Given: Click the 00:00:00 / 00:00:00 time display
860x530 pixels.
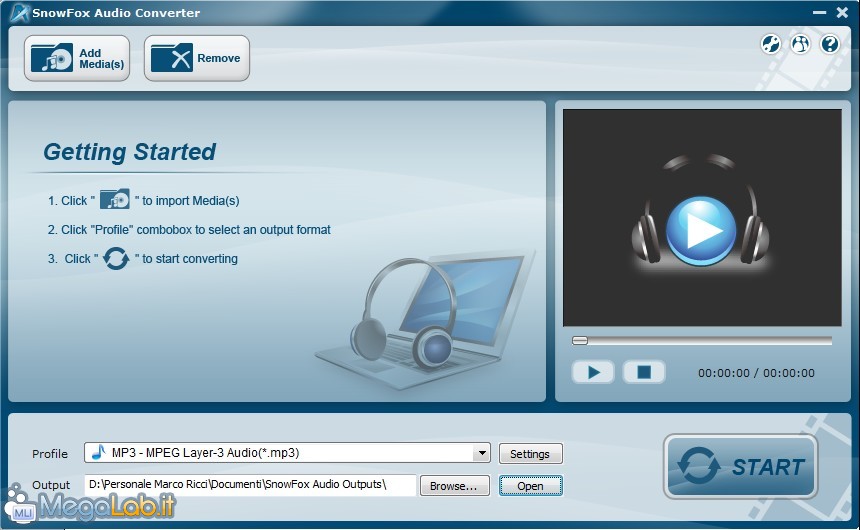Looking at the screenshot, I should 756,373.
